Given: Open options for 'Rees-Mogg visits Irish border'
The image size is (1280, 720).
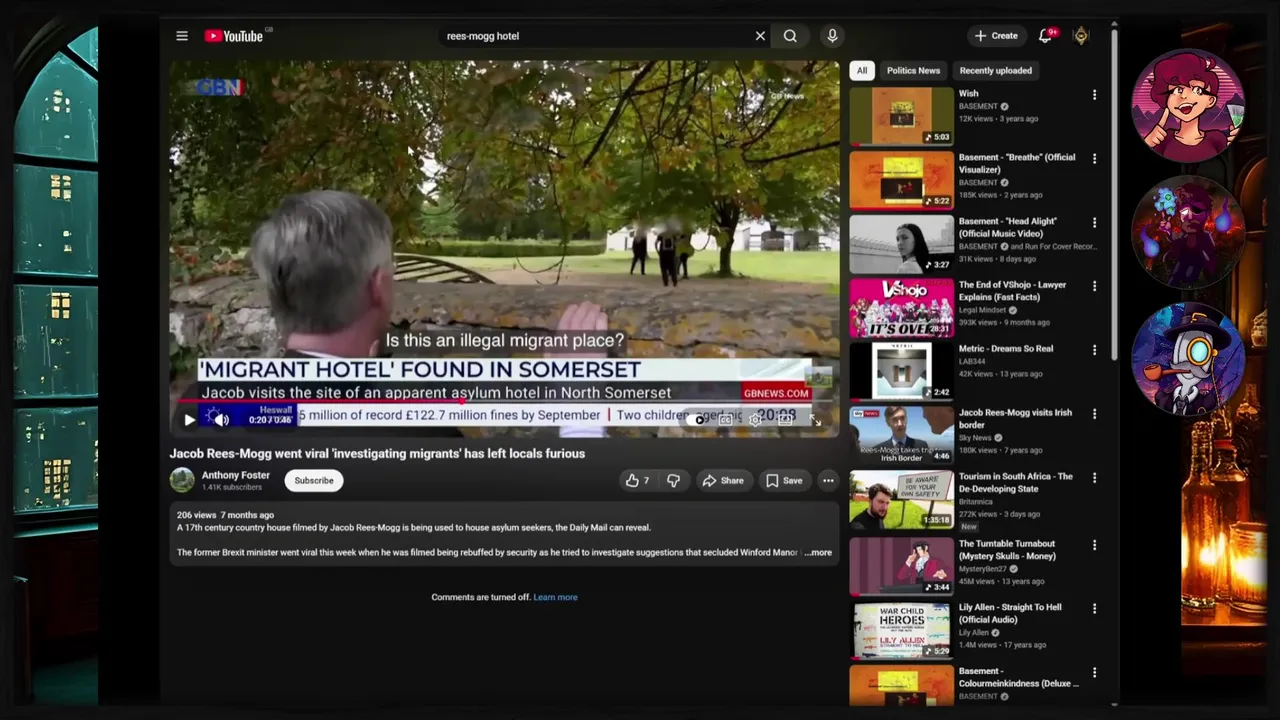Looking at the screenshot, I should tap(1094, 414).
